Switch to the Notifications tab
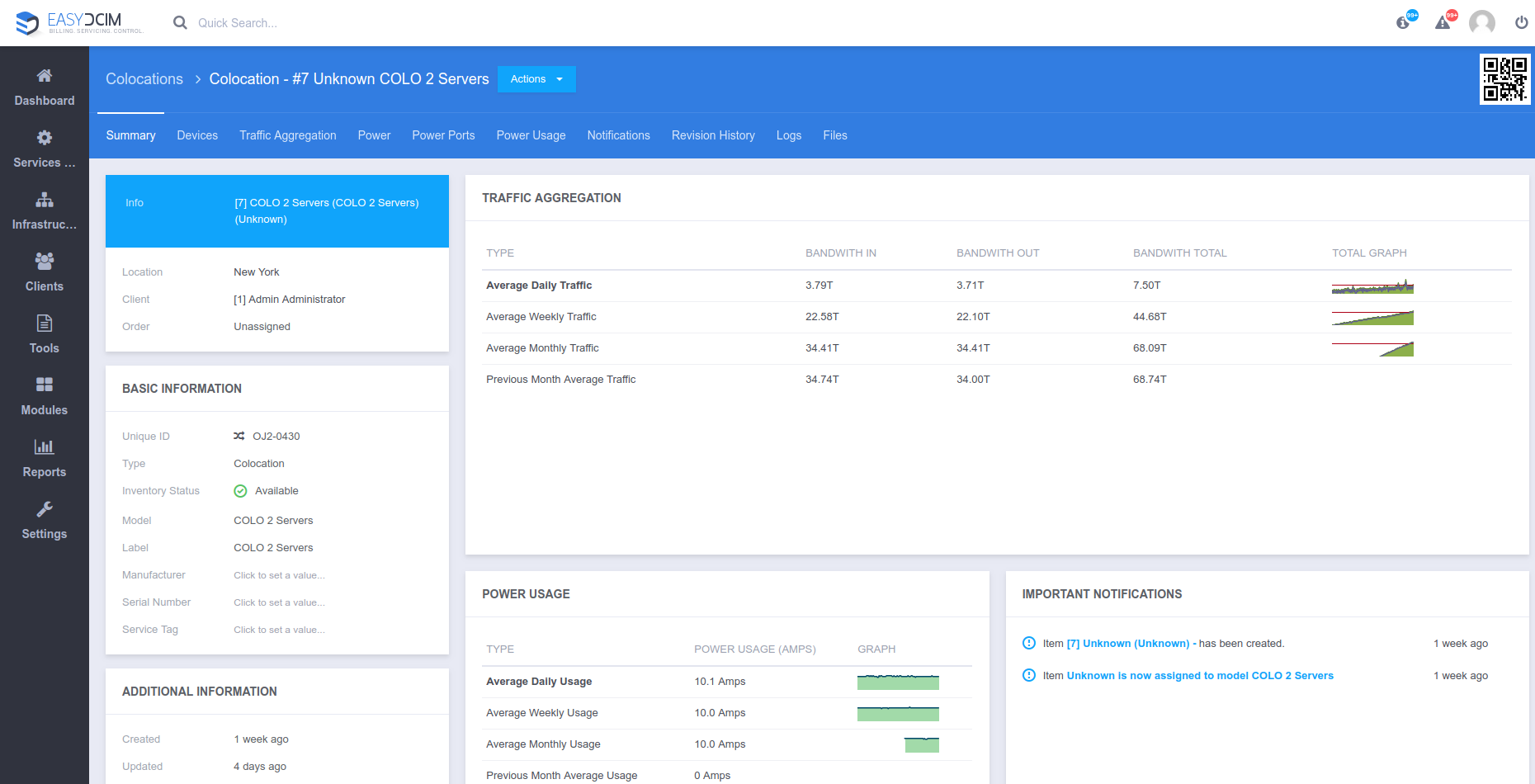Viewport: 1535px width, 784px height. click(x=619, y=135)
